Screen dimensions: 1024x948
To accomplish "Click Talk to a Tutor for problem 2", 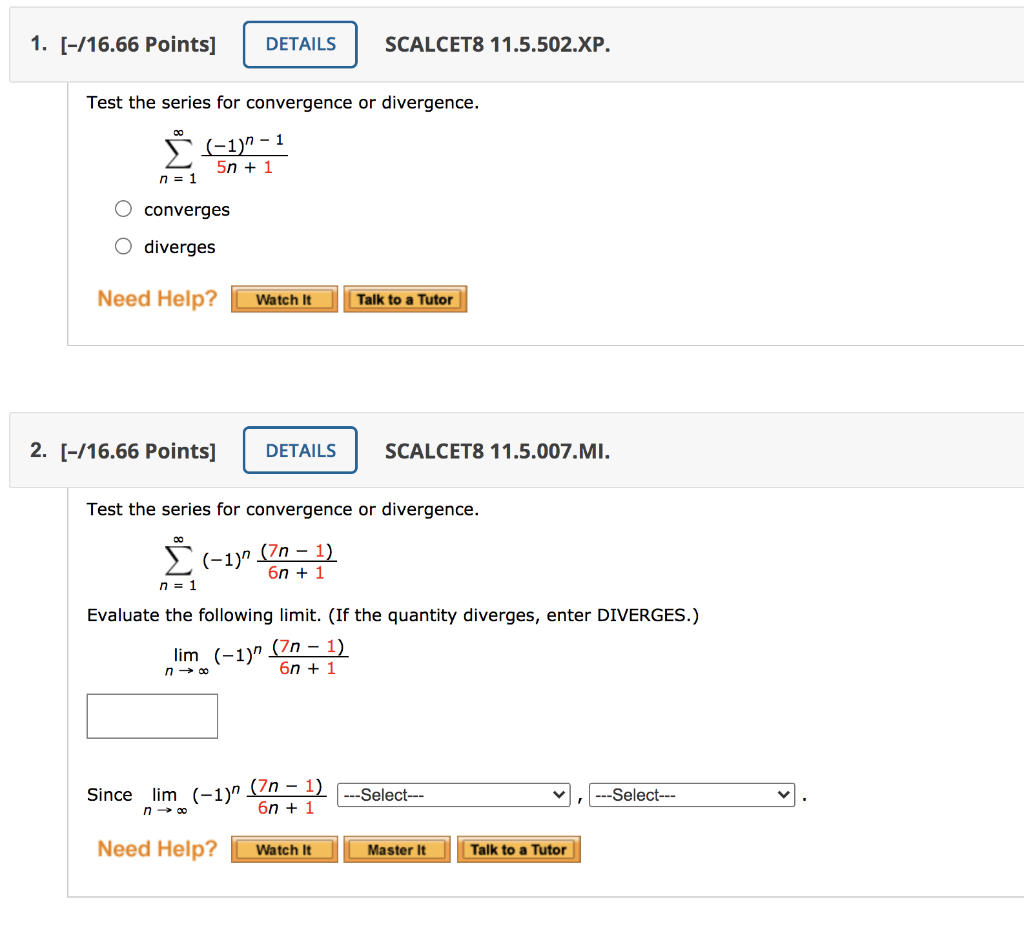I will [x=518, y=849].
